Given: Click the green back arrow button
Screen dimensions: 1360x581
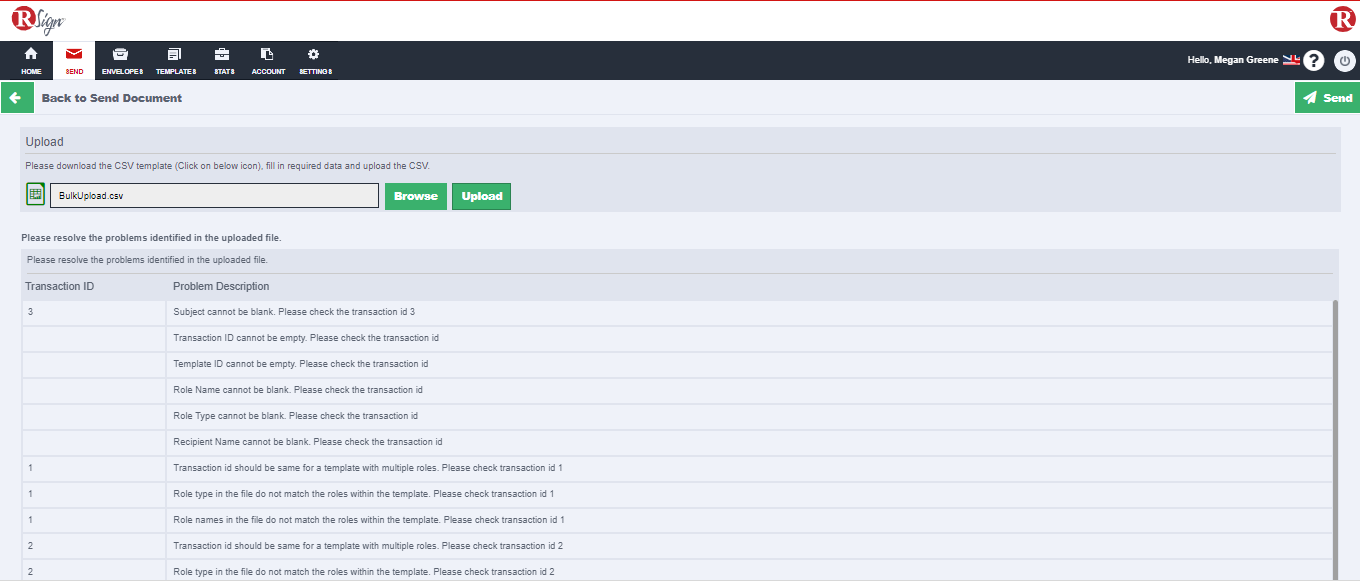Looking at the screenshot, I should tap(15, 98).
